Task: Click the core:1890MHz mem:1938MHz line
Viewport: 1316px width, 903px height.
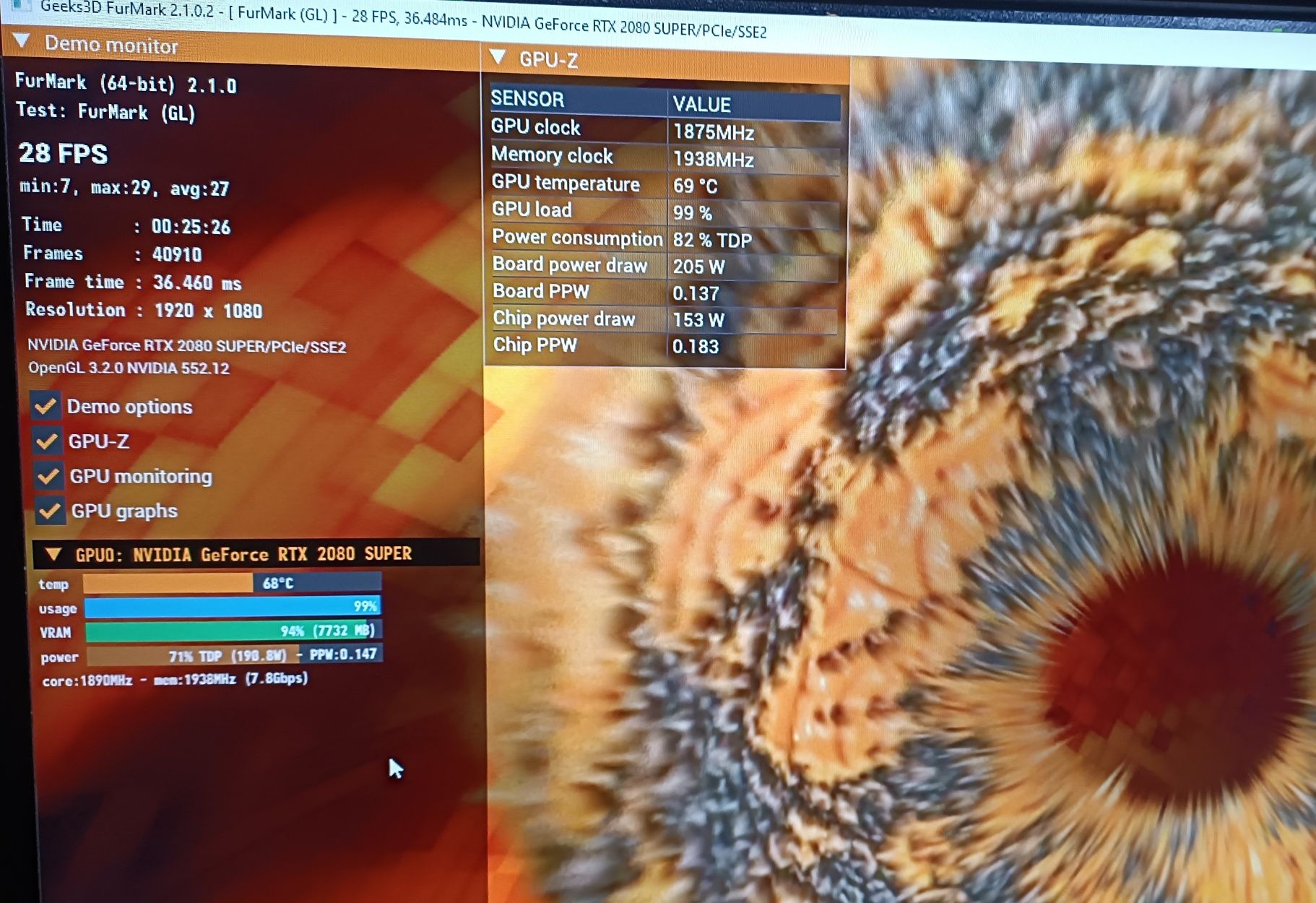Action: coord(176,680)
